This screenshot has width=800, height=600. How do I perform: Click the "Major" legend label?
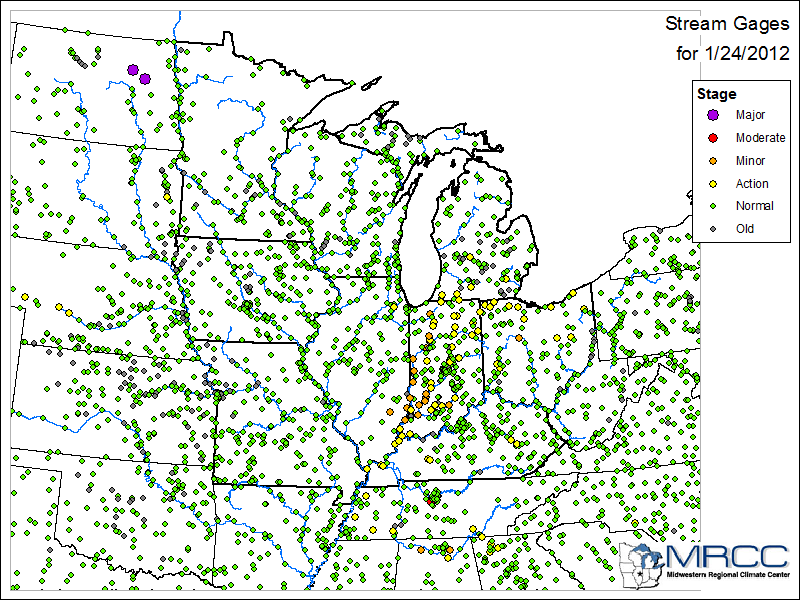pyautogui.click(x=750, y=115)
